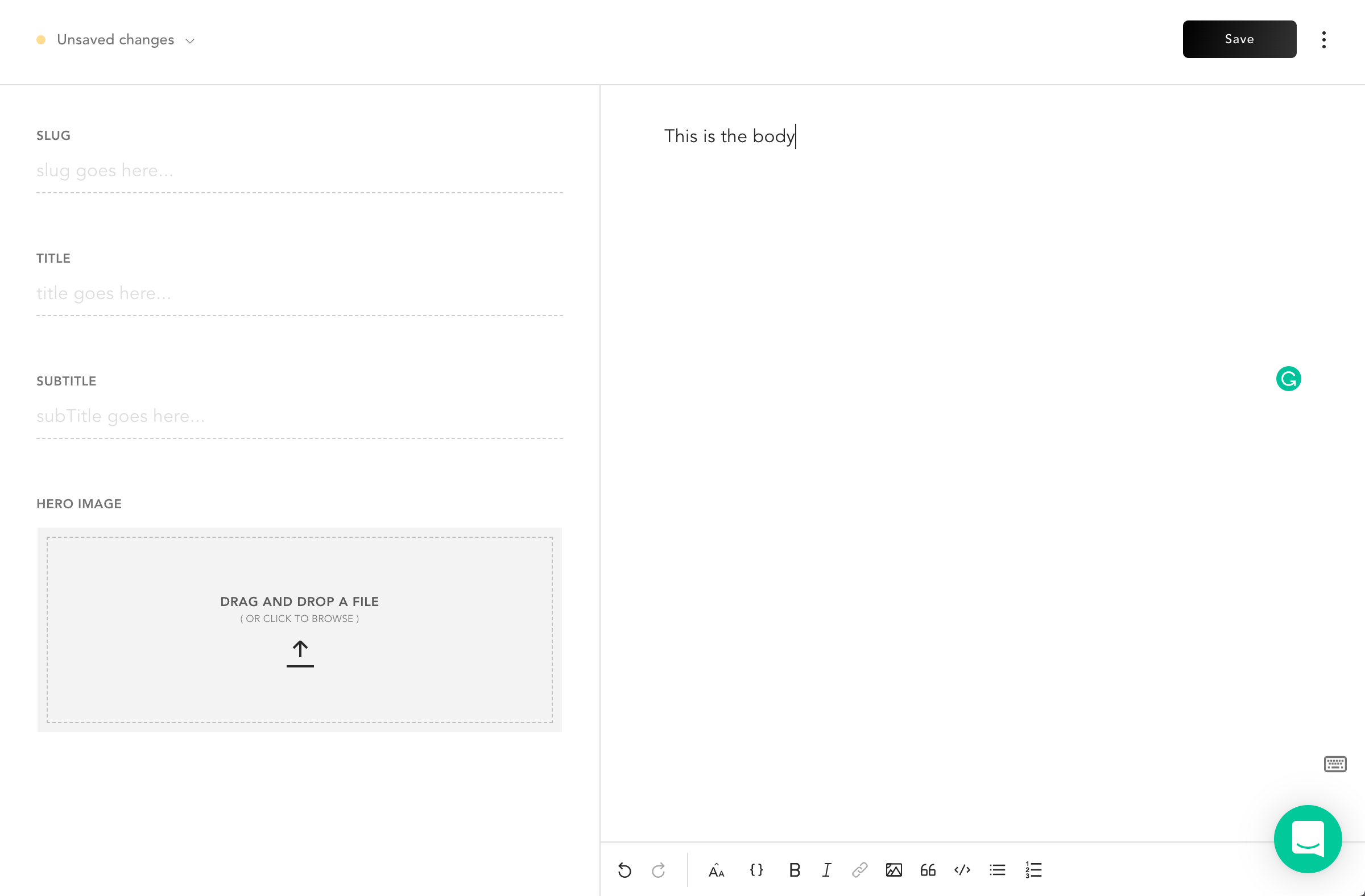Image resolution: width=1365 pixels, height=896 pixels.
Task: Open the text size heading tool
Action: [716, 870]
